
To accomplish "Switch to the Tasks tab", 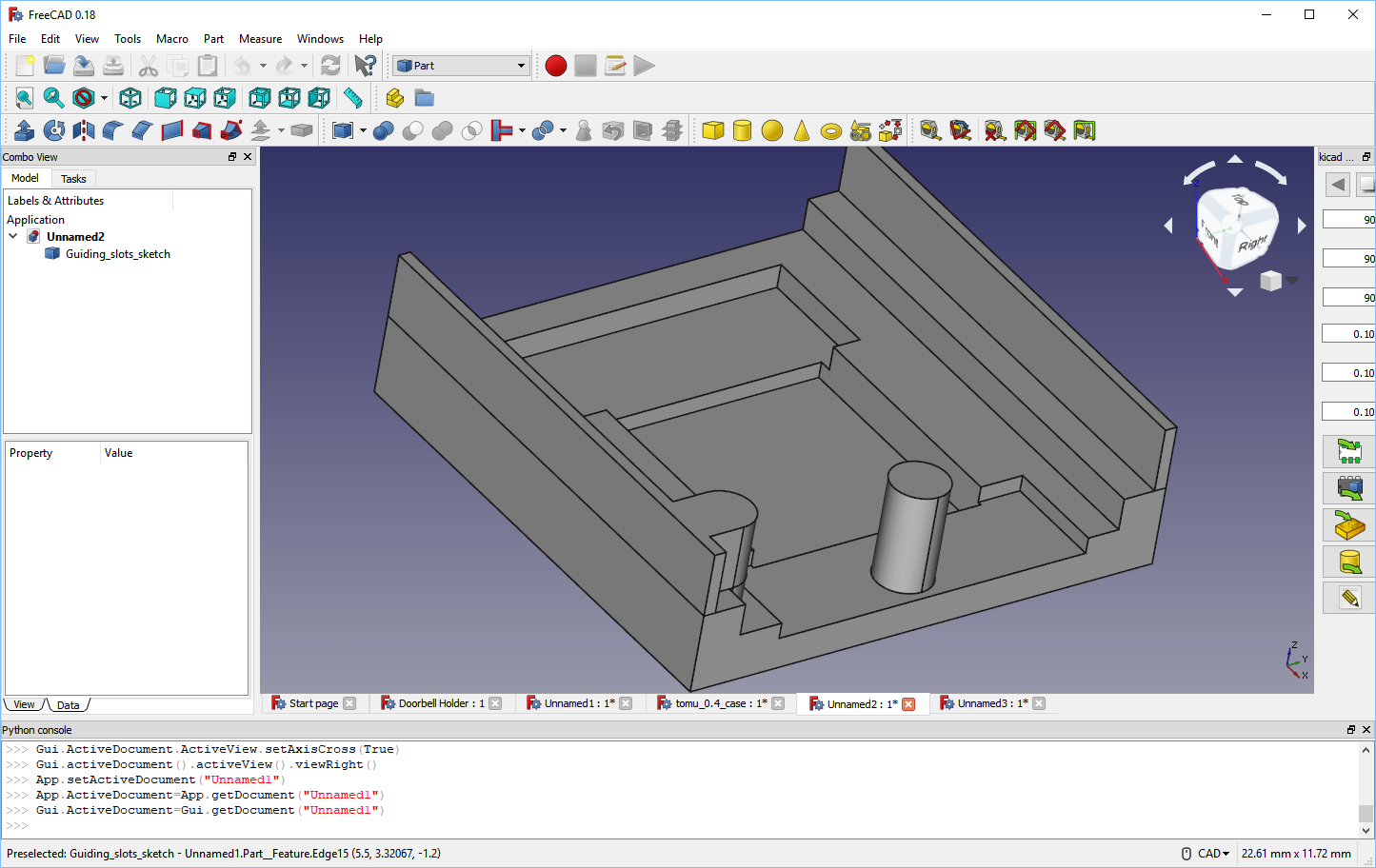I will click(73, 178).
